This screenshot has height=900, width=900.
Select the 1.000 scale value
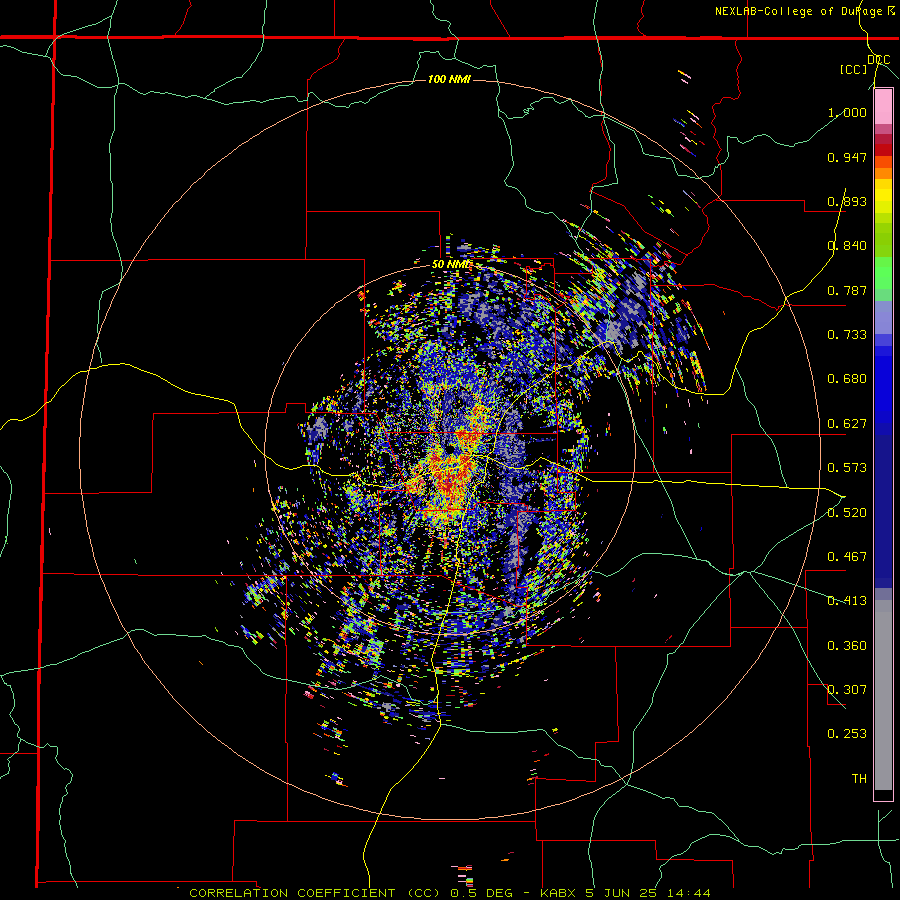847,112
